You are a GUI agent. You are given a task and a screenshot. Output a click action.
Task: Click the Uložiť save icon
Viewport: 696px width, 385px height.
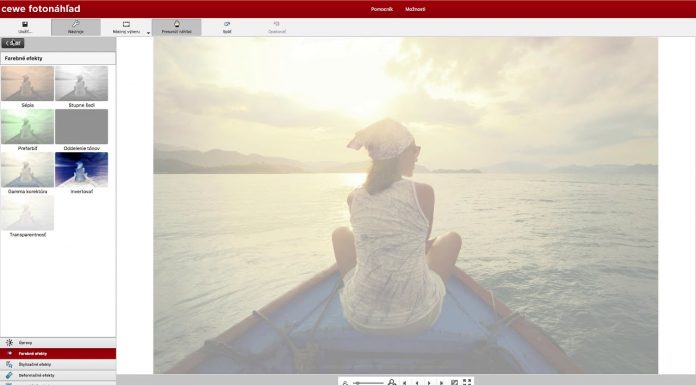(x=25, y=24)
